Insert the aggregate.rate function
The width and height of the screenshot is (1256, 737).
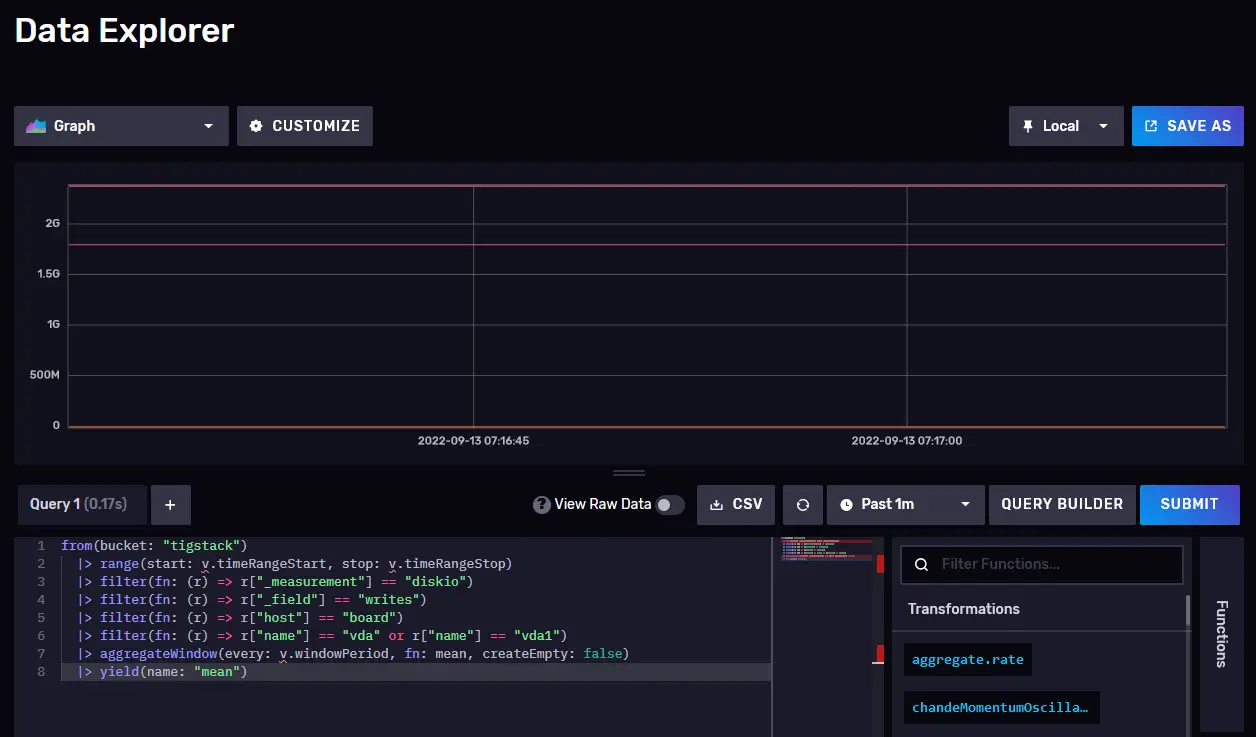pyautogui.click(x=967, y=660)
